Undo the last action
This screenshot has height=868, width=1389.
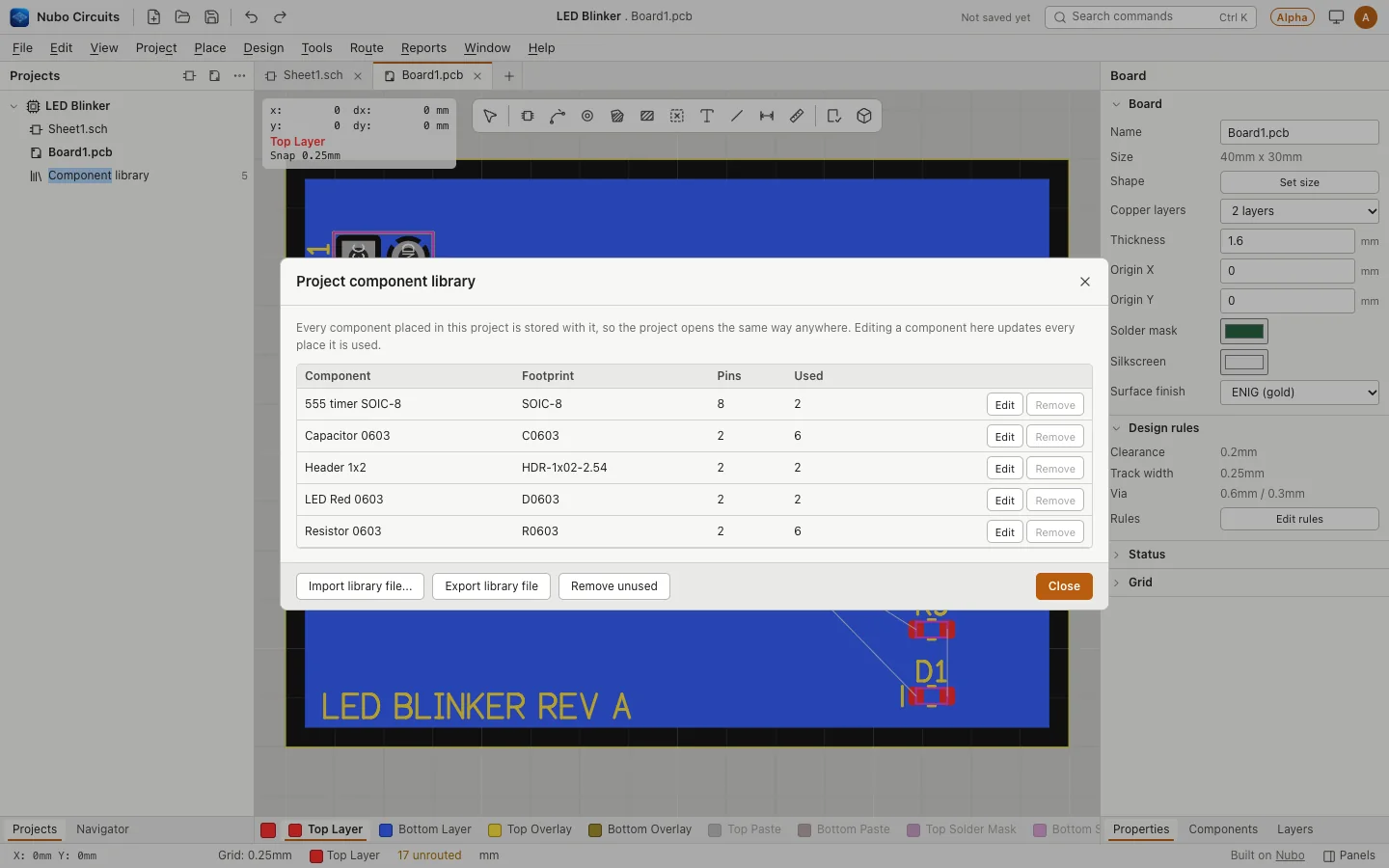251,16
